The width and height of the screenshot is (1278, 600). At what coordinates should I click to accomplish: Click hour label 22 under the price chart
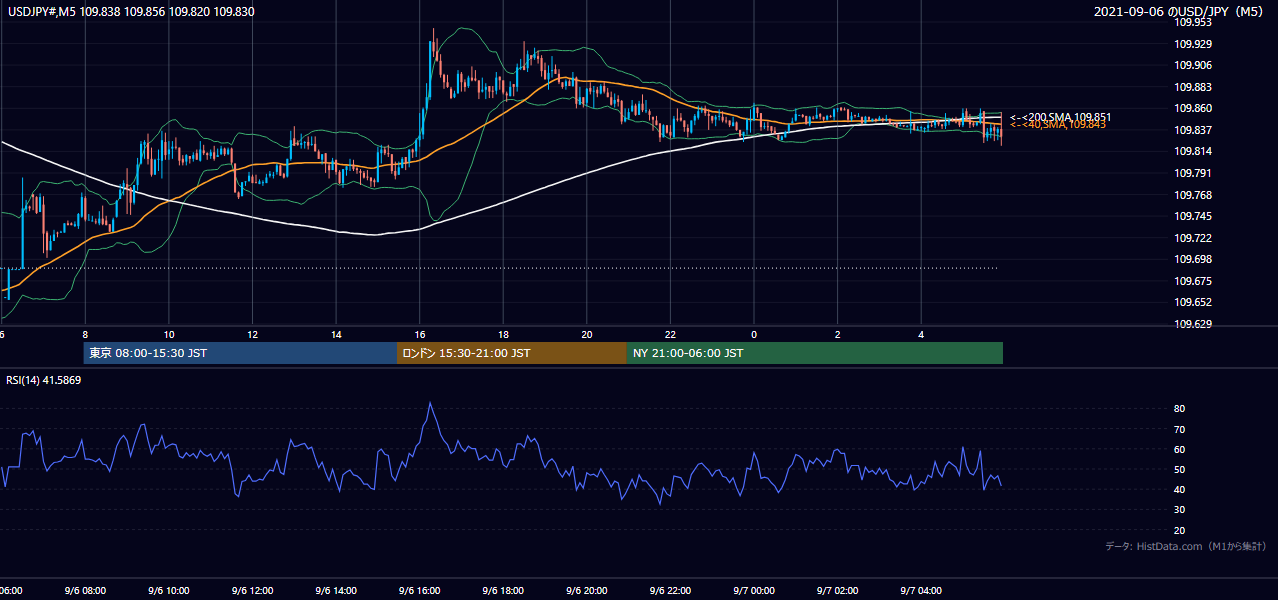(670, 334)
